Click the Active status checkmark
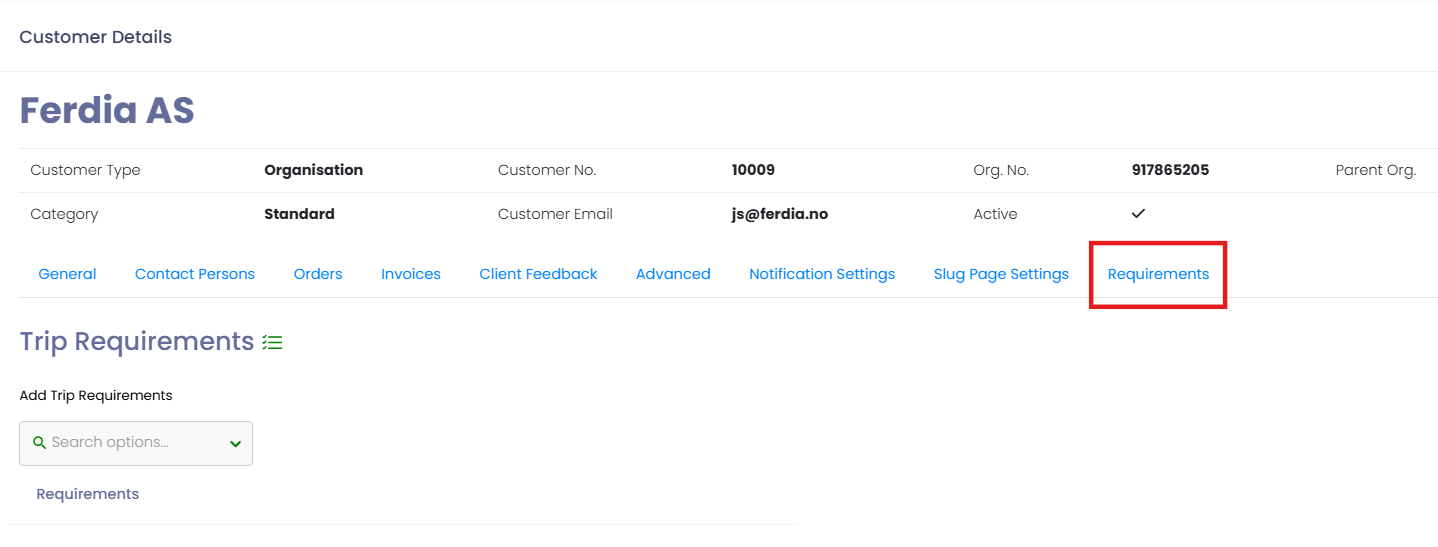 [x=1138, y=214]
